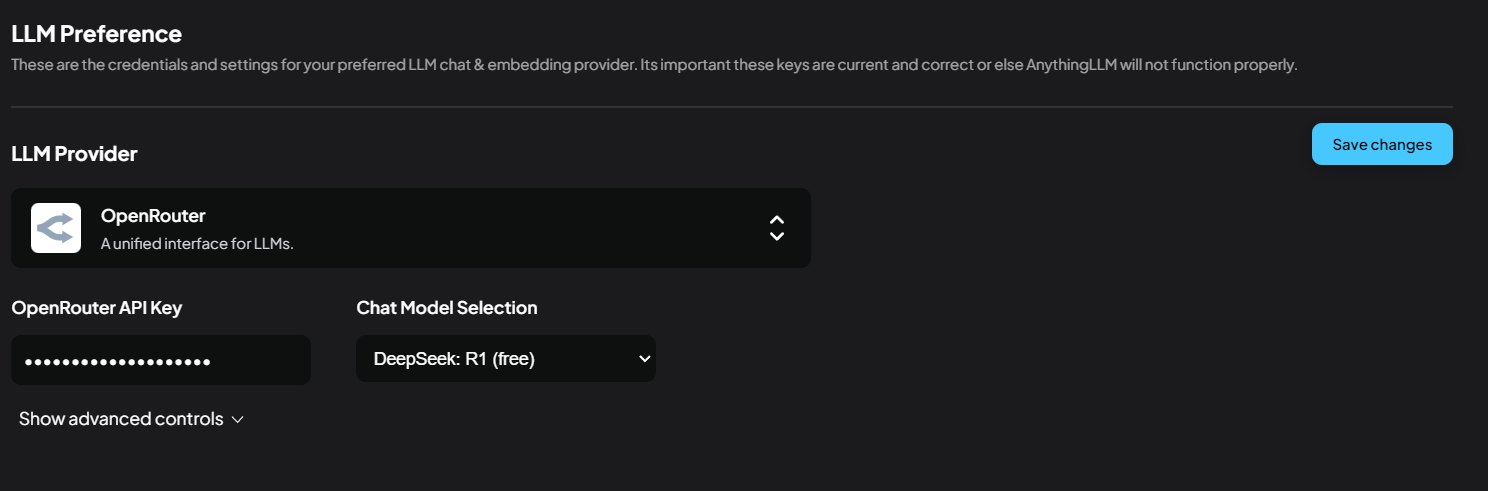
Task: Click the Chat Model Selection label
Action: [x=446, y=308]
